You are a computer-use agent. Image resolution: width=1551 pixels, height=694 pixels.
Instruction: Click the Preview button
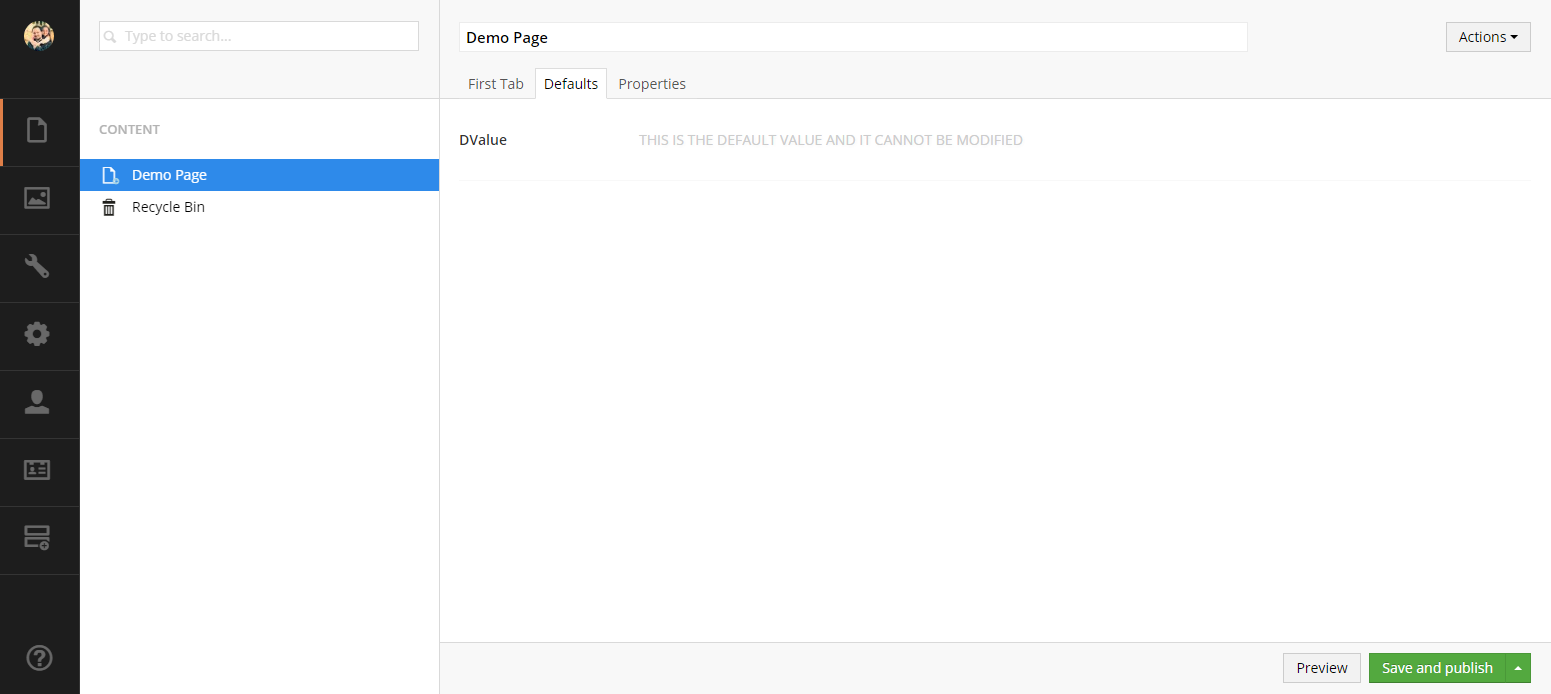click(x=1321, y=668)
